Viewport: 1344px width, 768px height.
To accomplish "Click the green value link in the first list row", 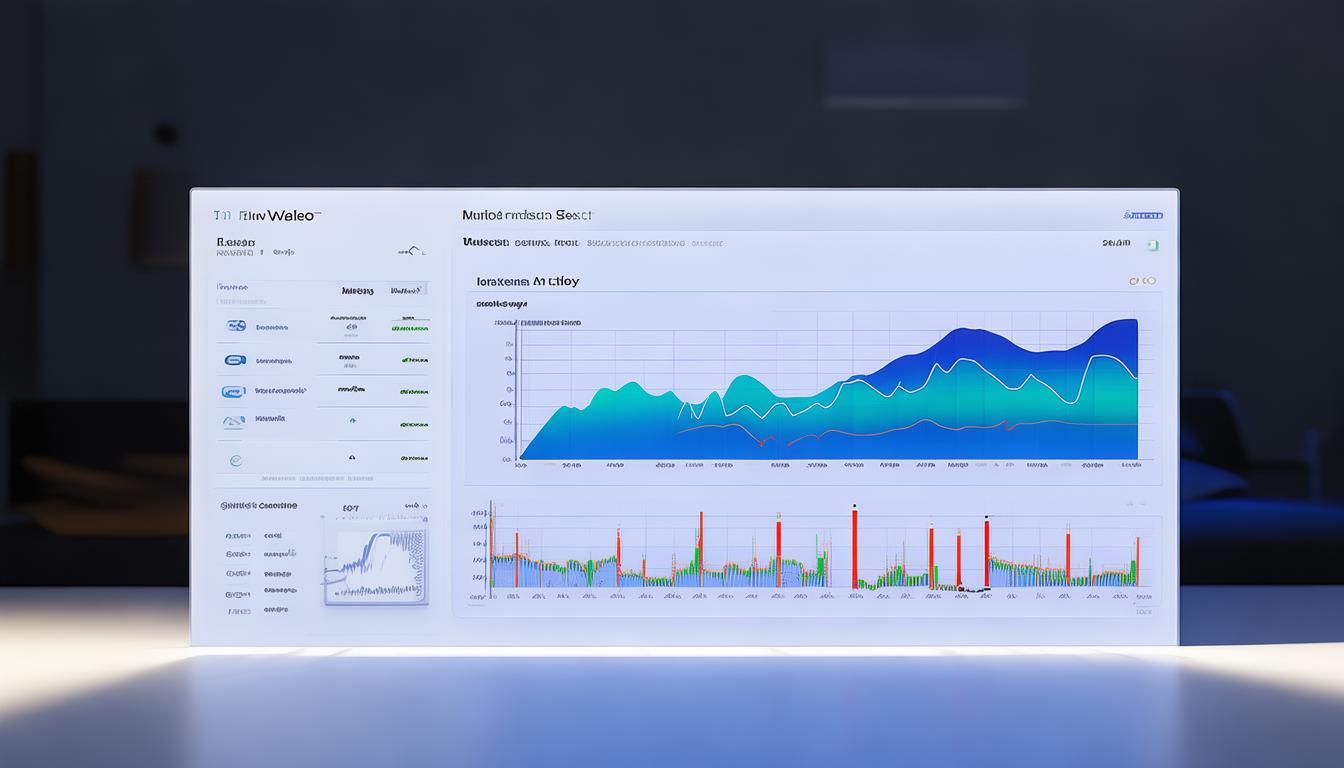I will tap(410, 326).
